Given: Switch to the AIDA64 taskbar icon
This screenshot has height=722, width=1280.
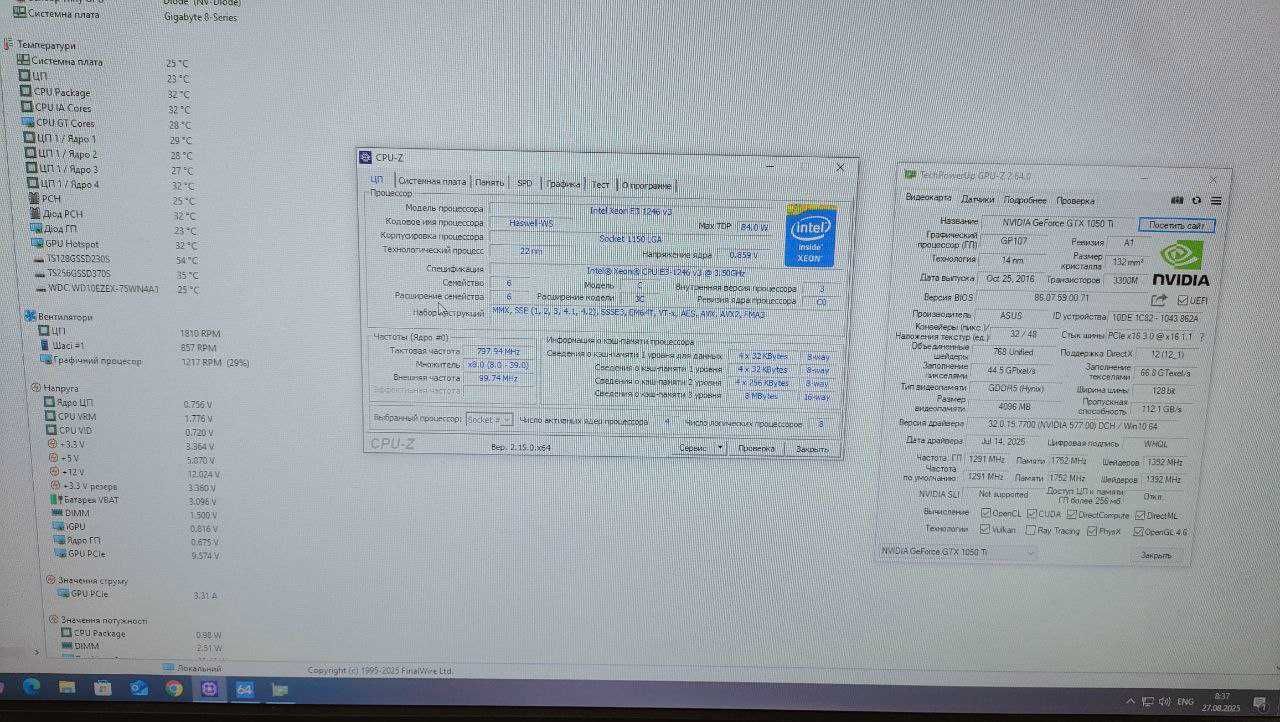Looking at the screenshot, I should point(244,689).
